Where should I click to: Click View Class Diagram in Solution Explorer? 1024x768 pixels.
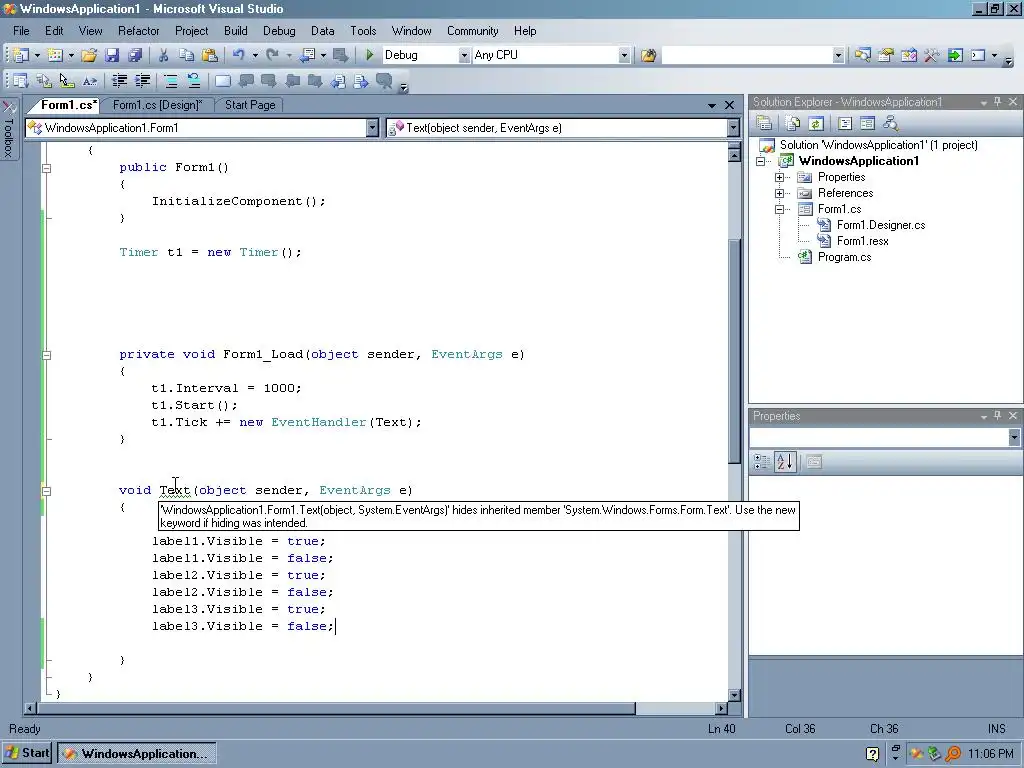[x=890, y=123]
